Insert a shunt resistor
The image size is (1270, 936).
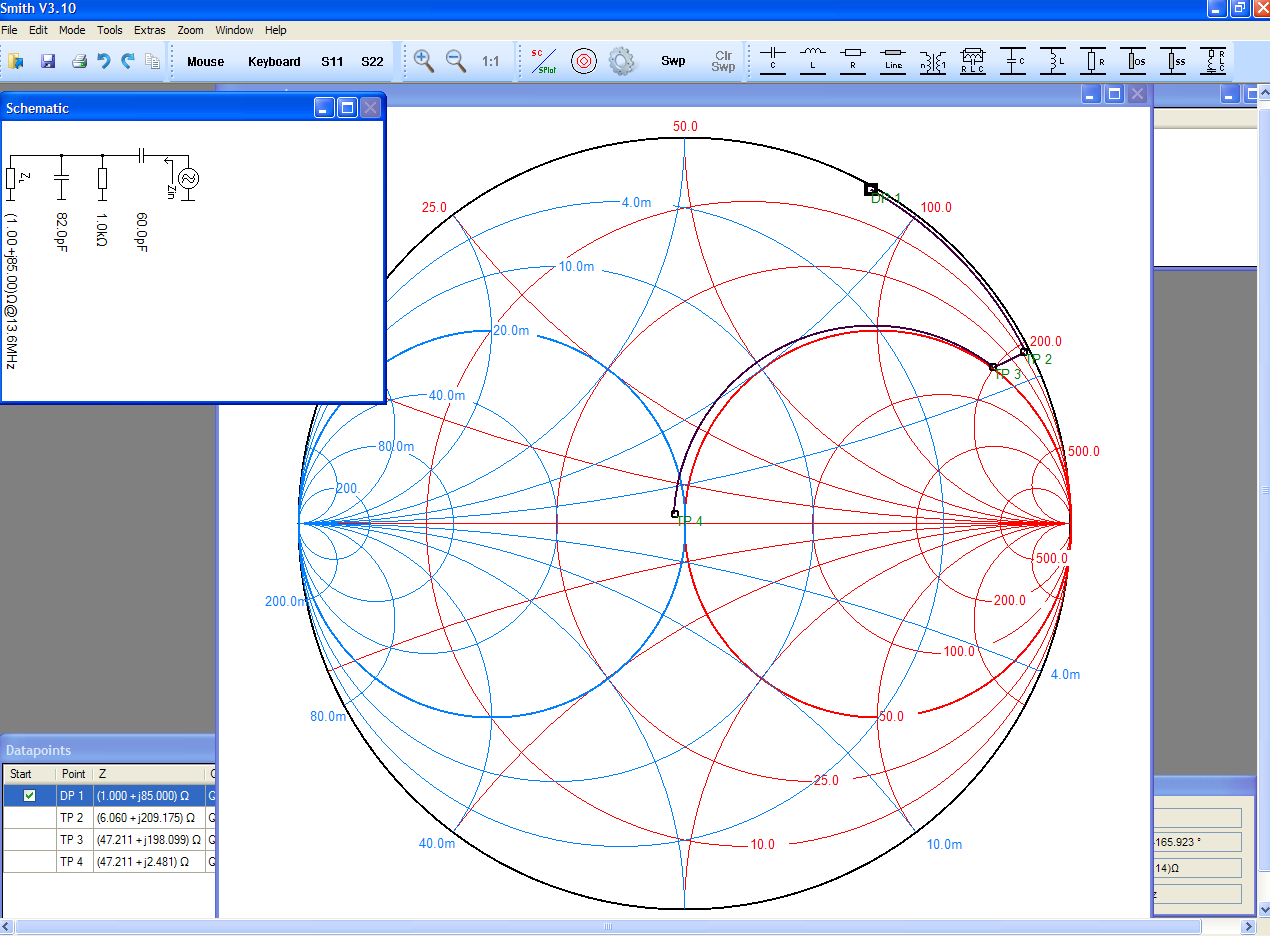(1094, 60)
